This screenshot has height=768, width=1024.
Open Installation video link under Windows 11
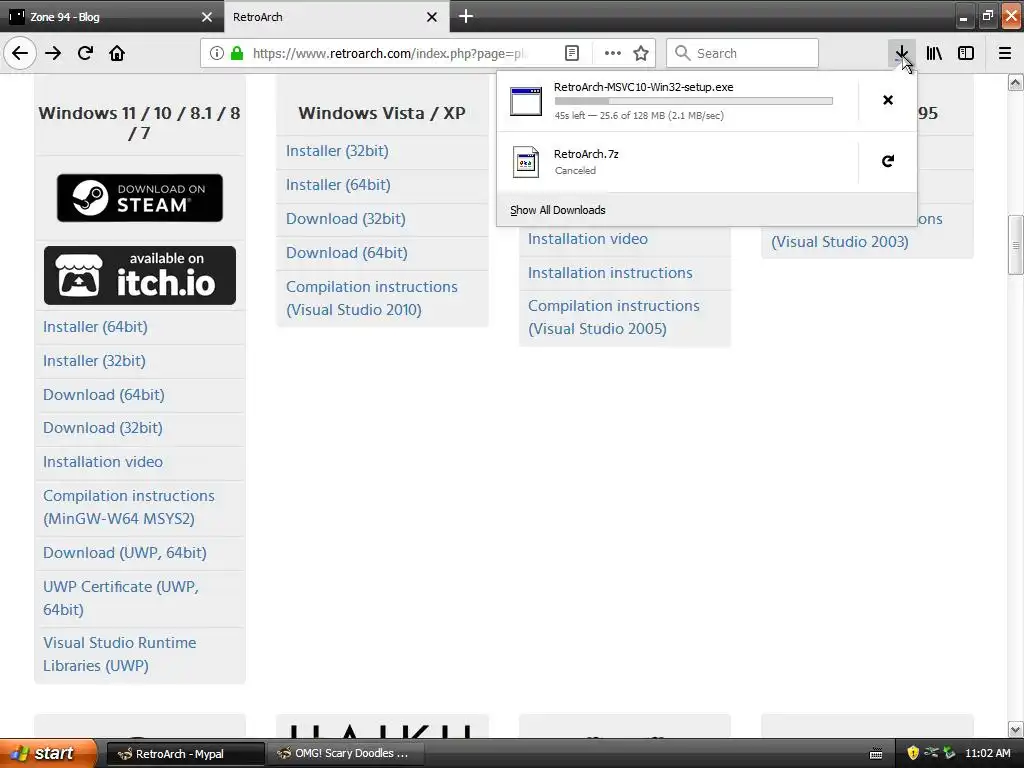coord(103,462)
